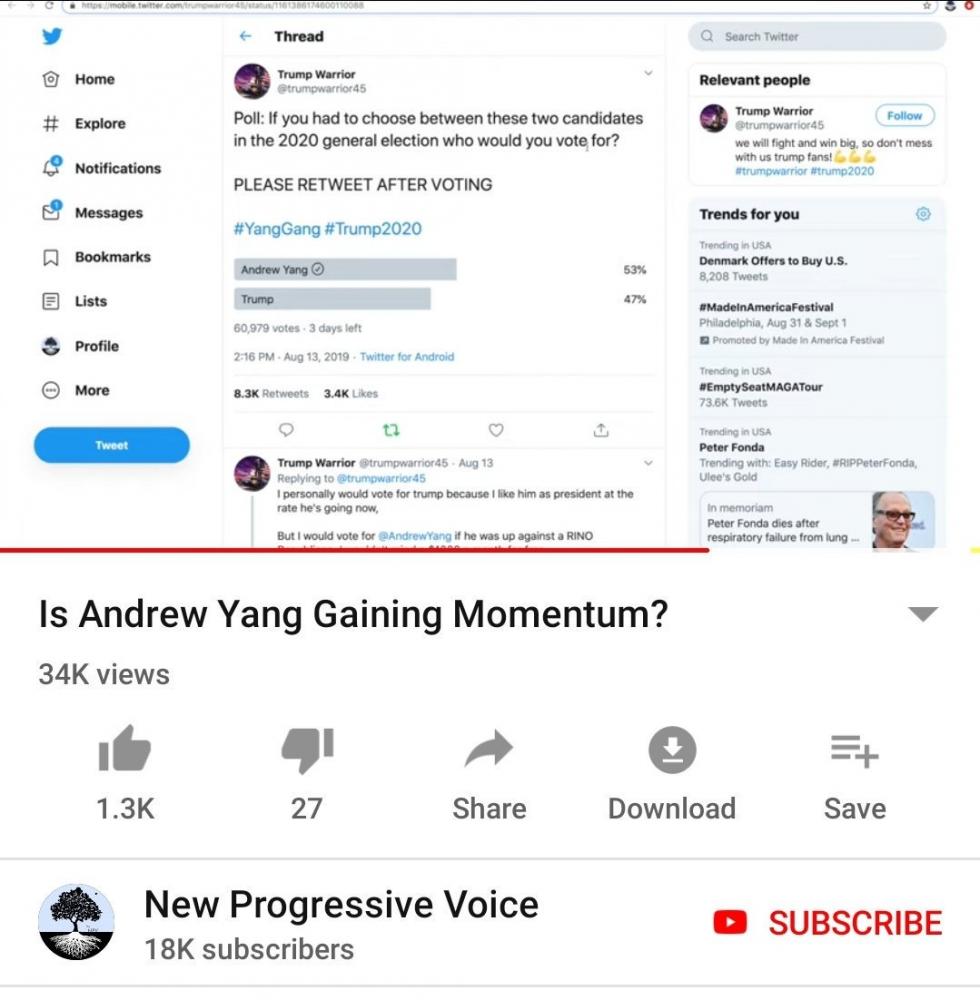Subscribe to New Progressive Voice

pos(828,922)
